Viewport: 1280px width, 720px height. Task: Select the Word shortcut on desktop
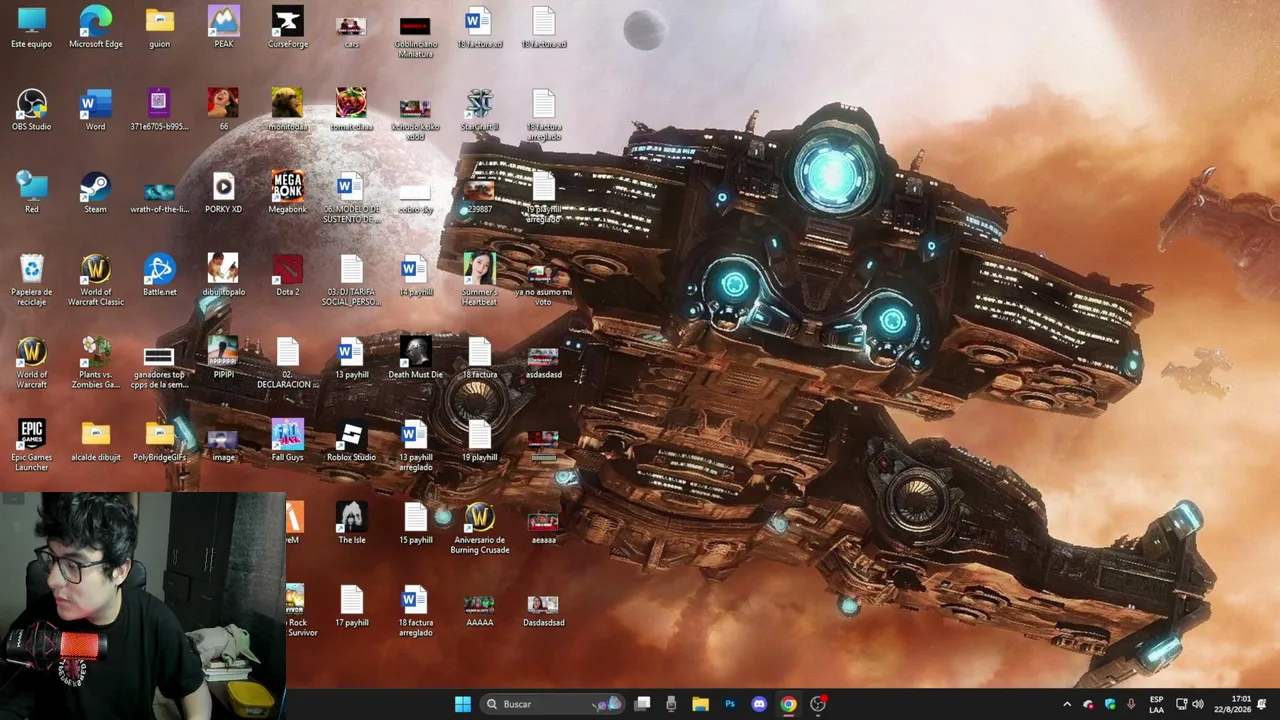tap(96, 110)
